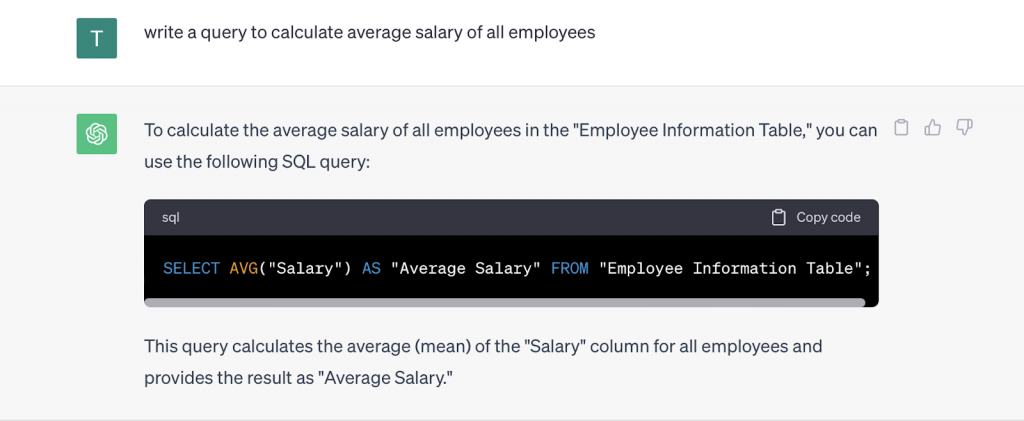Screen dimensions: 1024x421
Task: Click the clipboard icon beside Copy code
Action: (778, 217)
